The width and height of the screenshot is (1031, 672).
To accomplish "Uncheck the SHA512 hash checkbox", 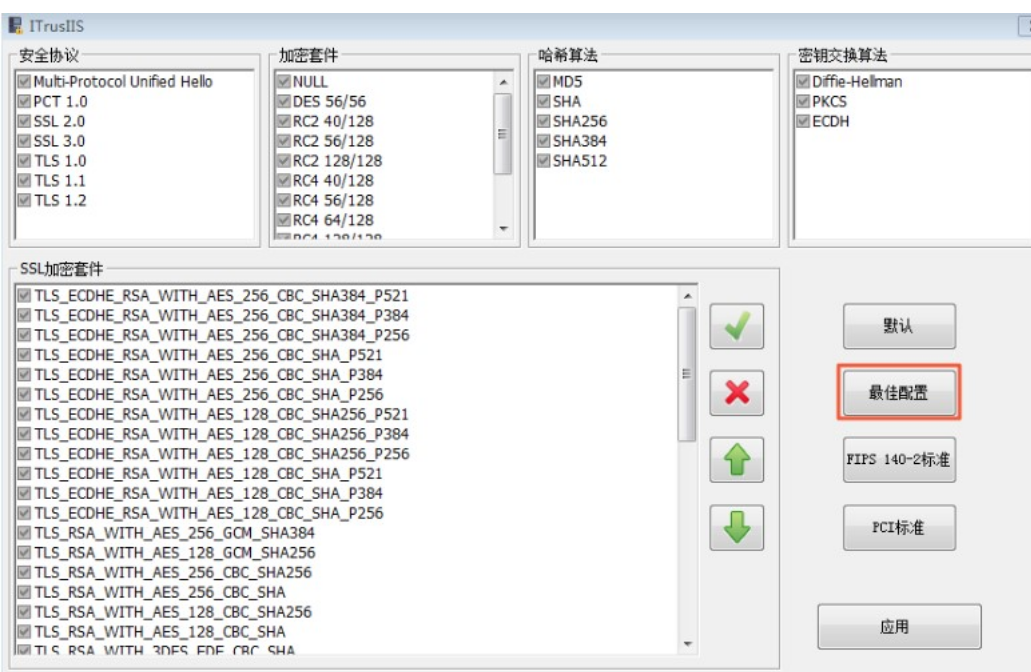I will pyautogui.click(x=544, y=161).
